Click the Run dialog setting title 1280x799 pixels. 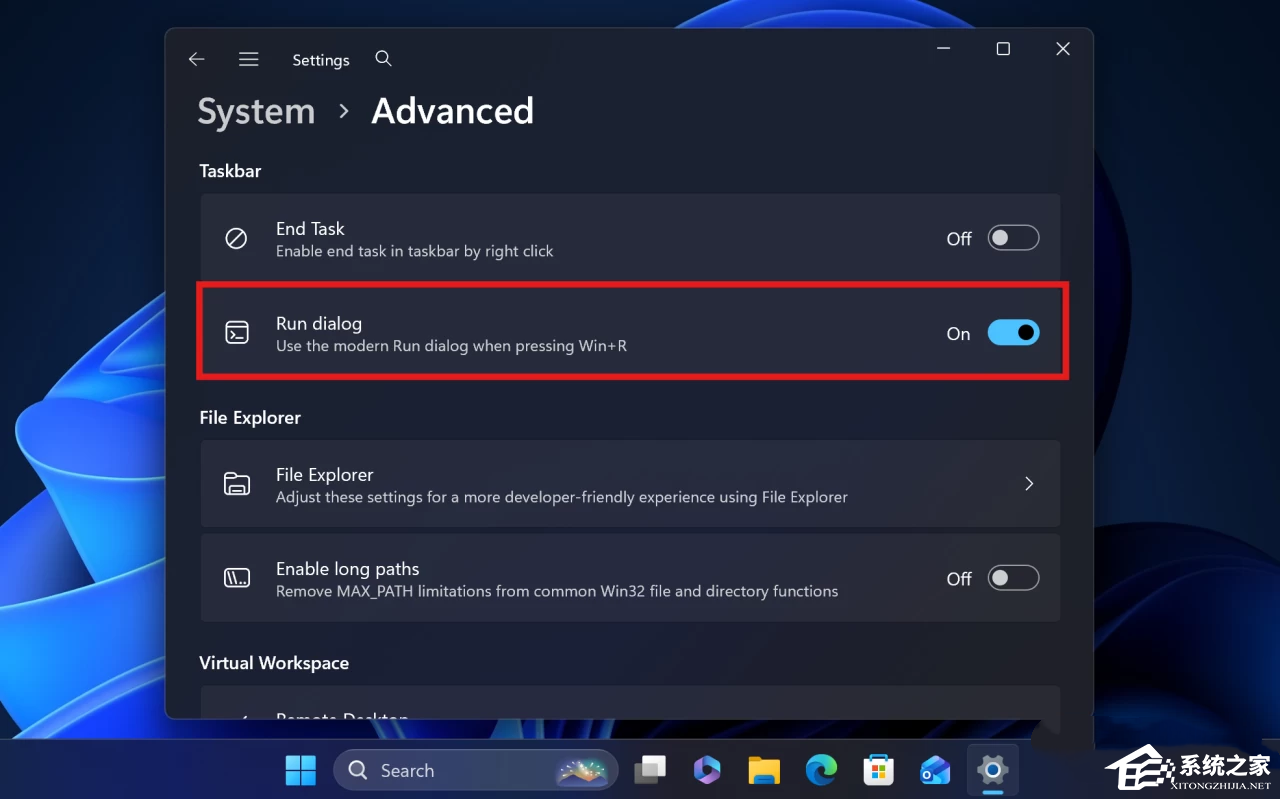319,323
